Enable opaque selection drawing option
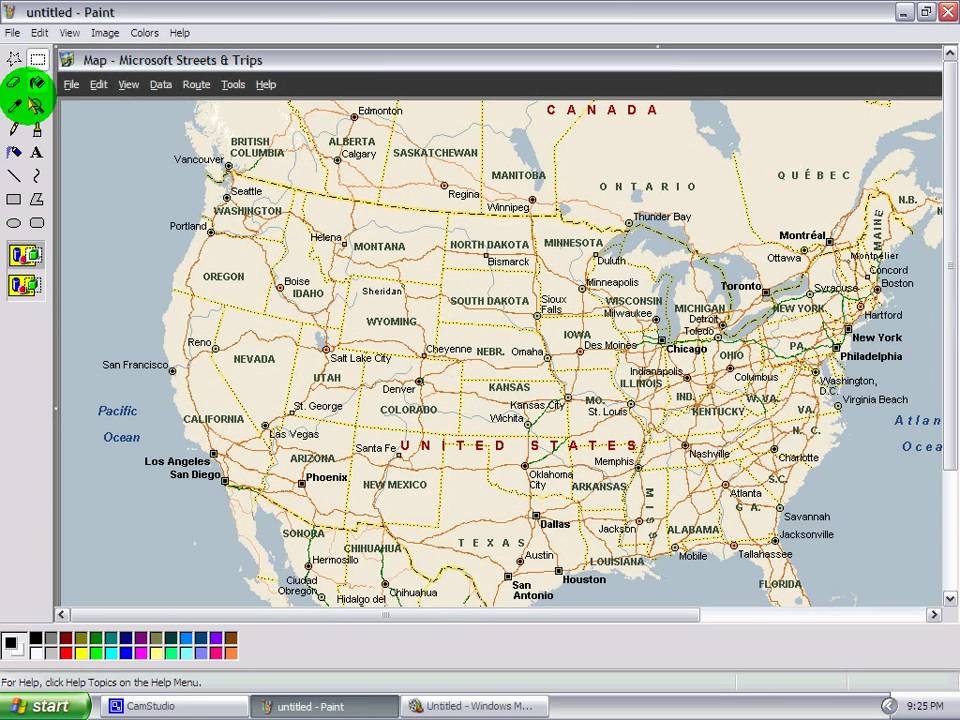 click(26, 255)
